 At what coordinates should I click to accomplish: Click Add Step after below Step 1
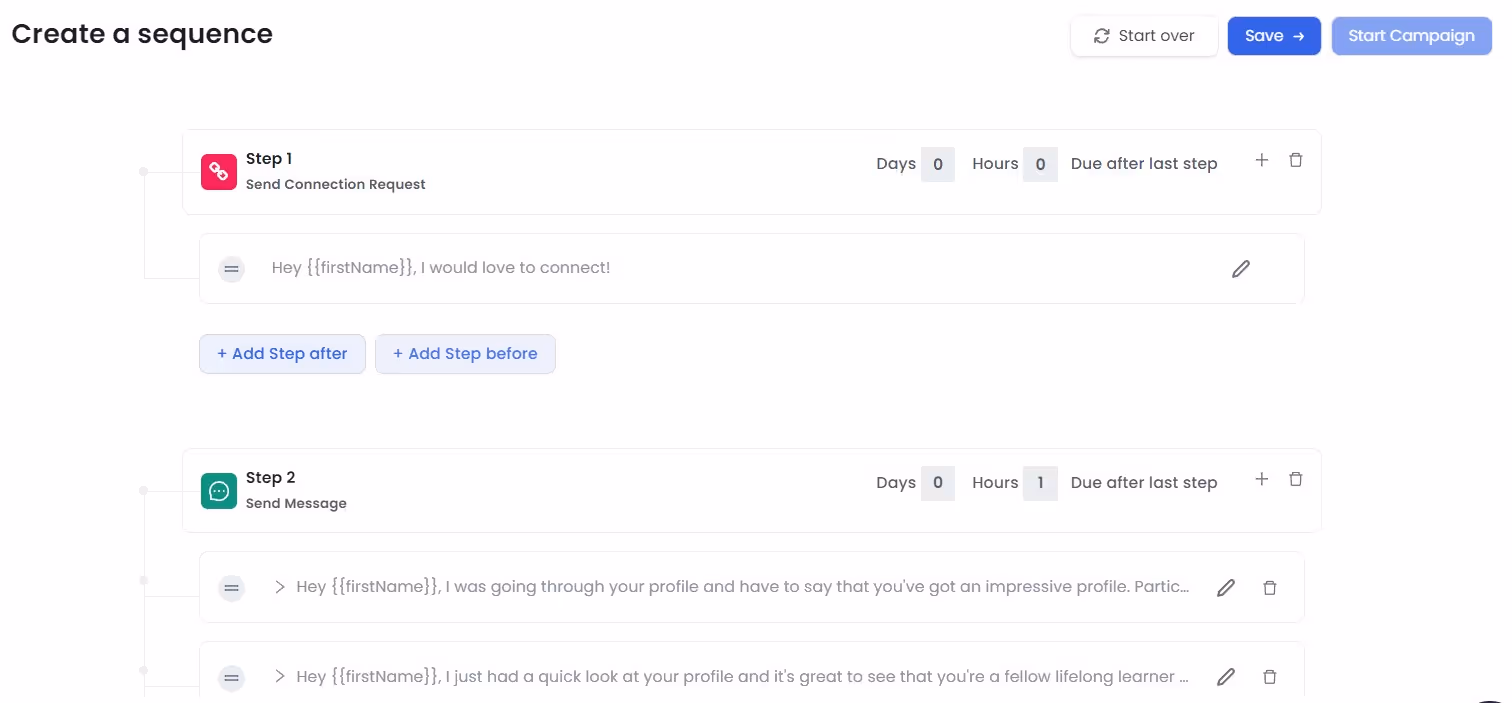282,353
